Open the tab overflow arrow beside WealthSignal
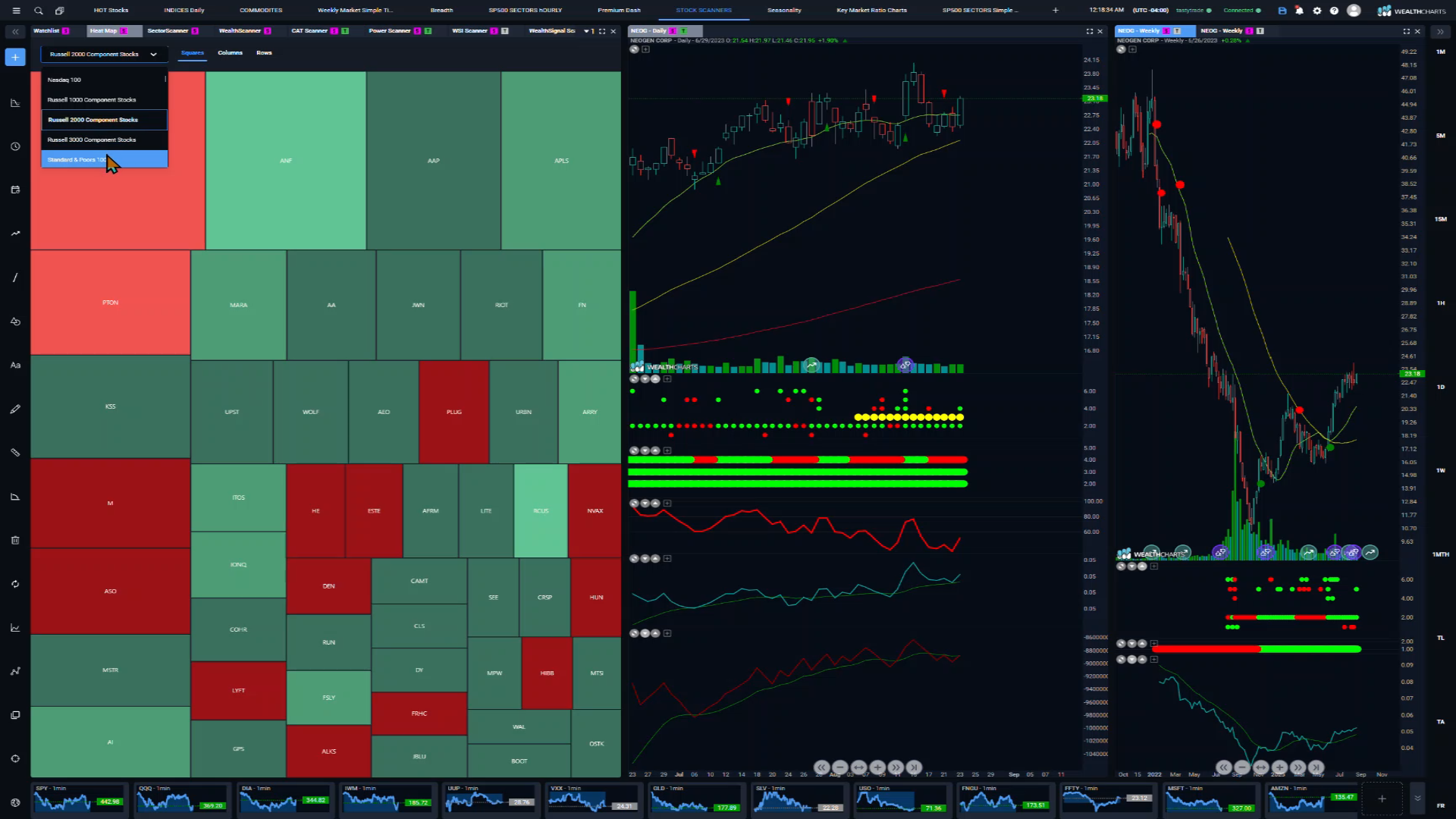The width and height of the screenshot is (1456, 819). coord(586,31)
